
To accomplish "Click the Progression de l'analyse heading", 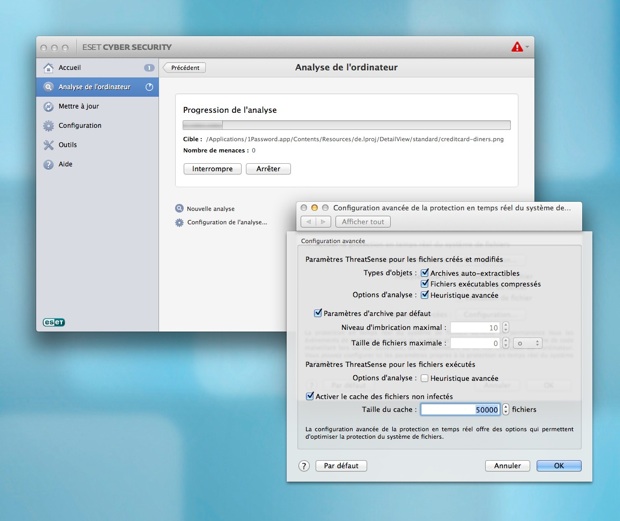I will click(230, 110).
